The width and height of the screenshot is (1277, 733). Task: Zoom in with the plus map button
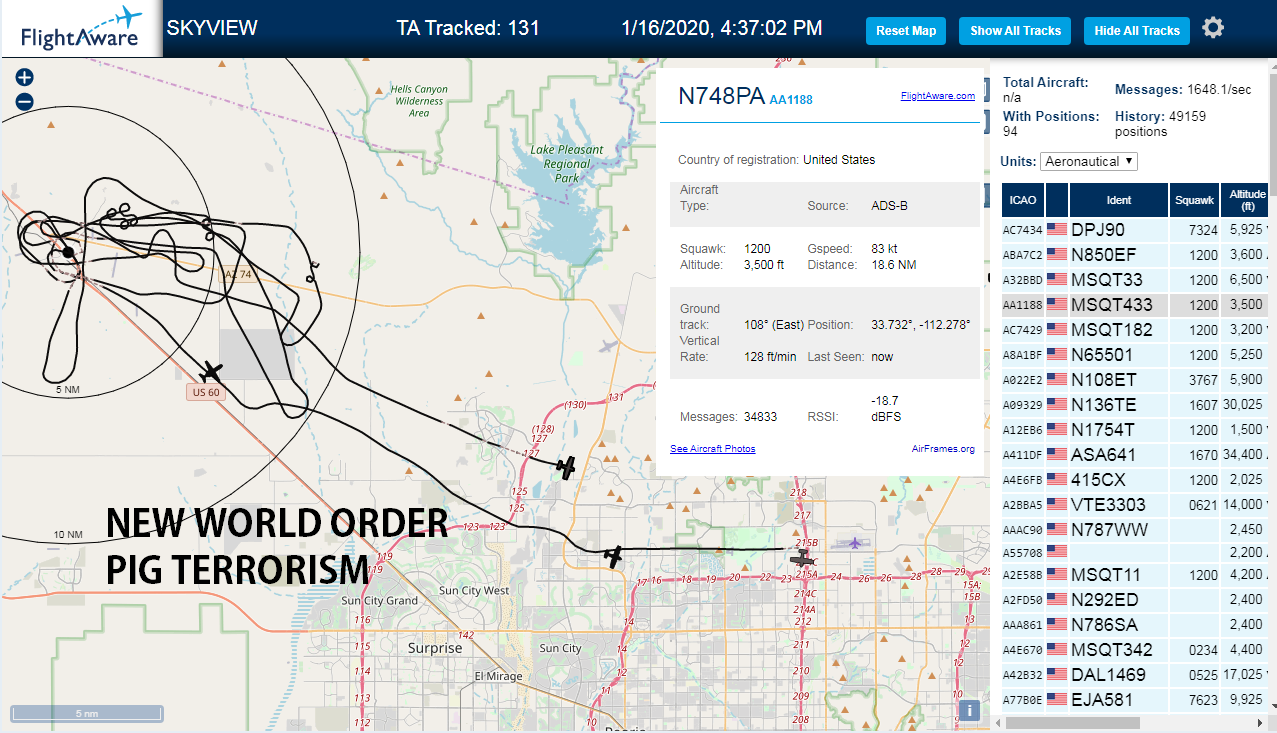25,77
